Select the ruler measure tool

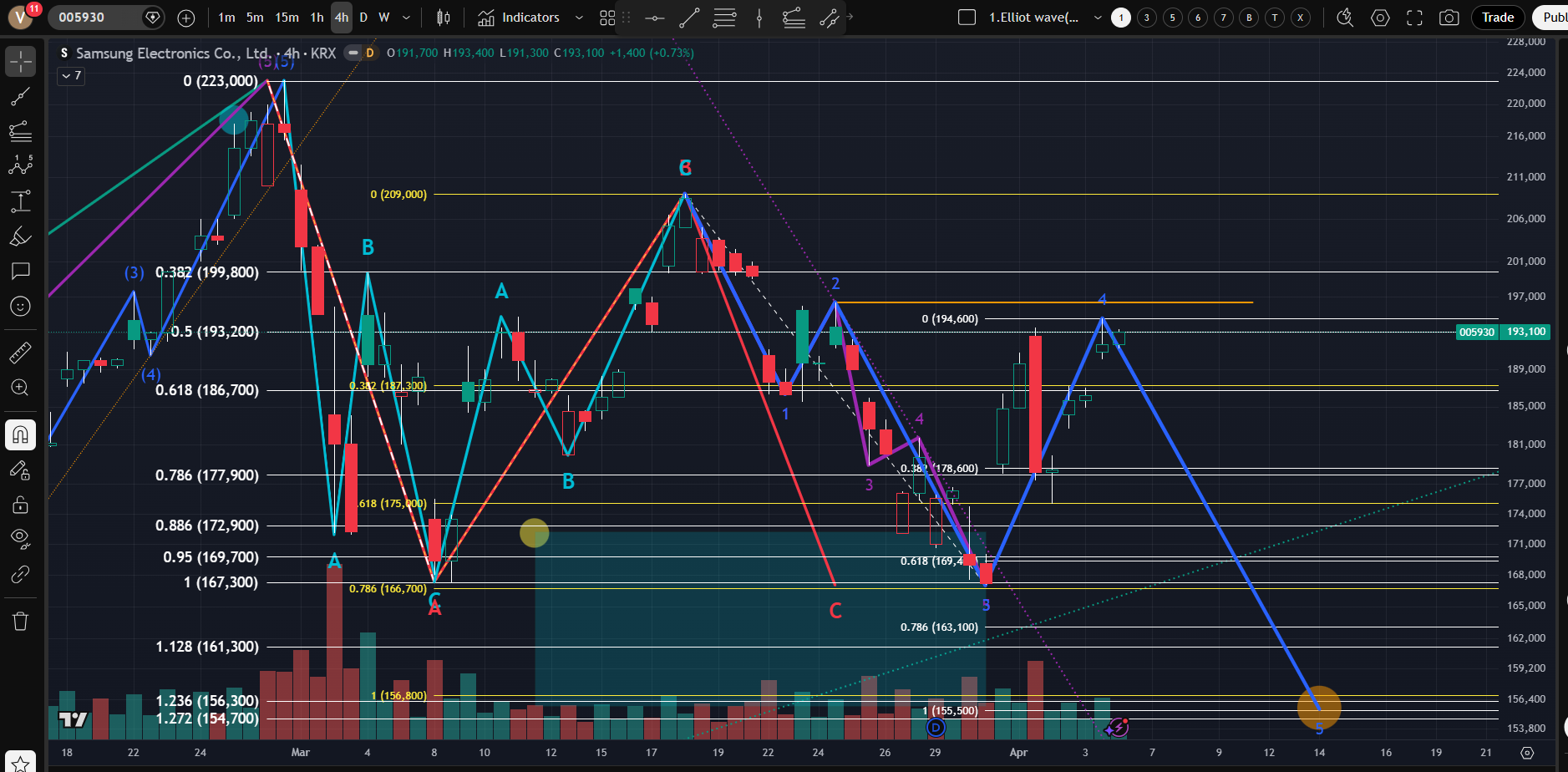(20, 353)
